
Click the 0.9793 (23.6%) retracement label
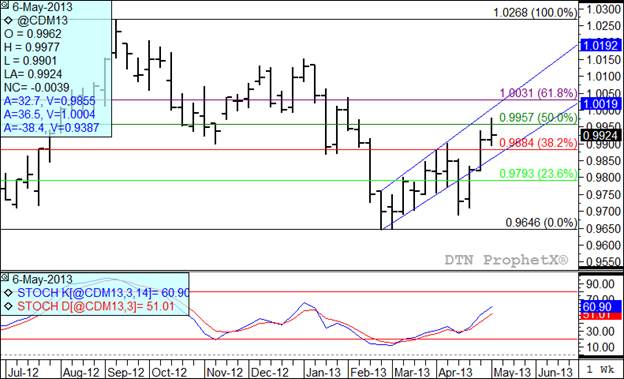pyautogui.click(x=538, y=174)
